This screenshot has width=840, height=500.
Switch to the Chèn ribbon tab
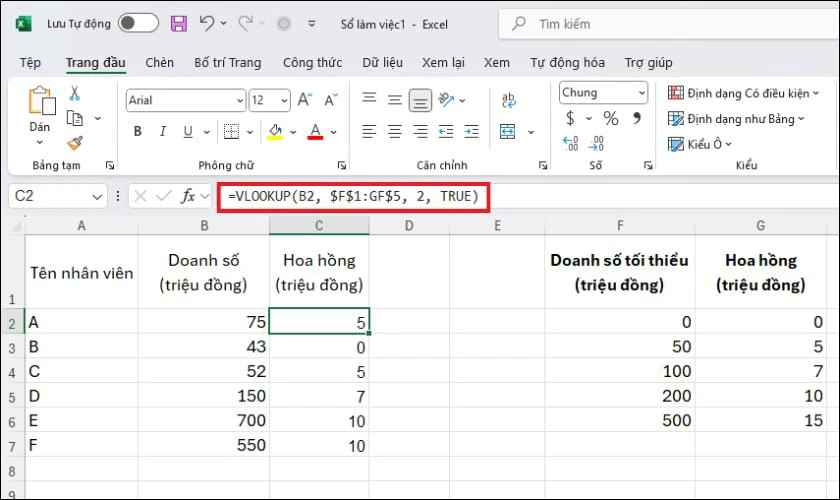coord(160,63)
